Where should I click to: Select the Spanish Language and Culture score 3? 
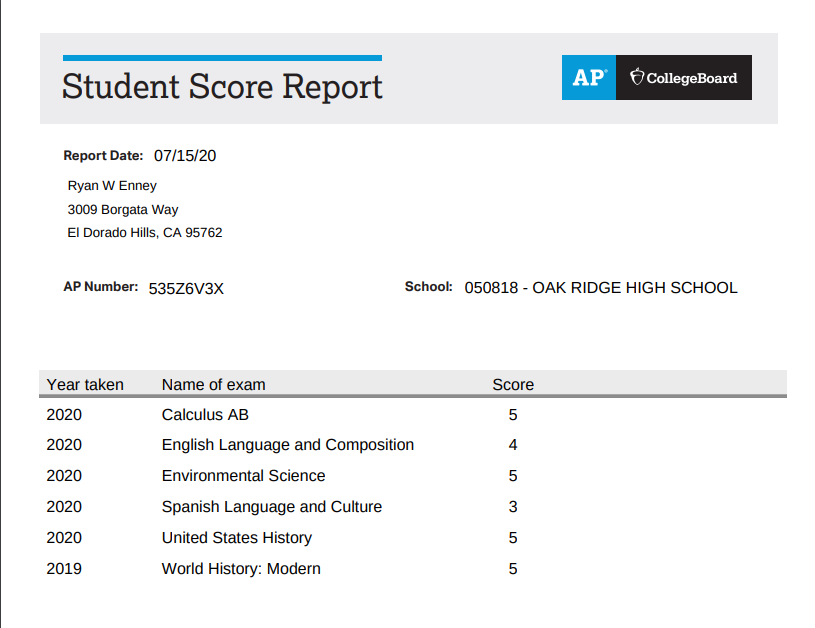point(513,507)
